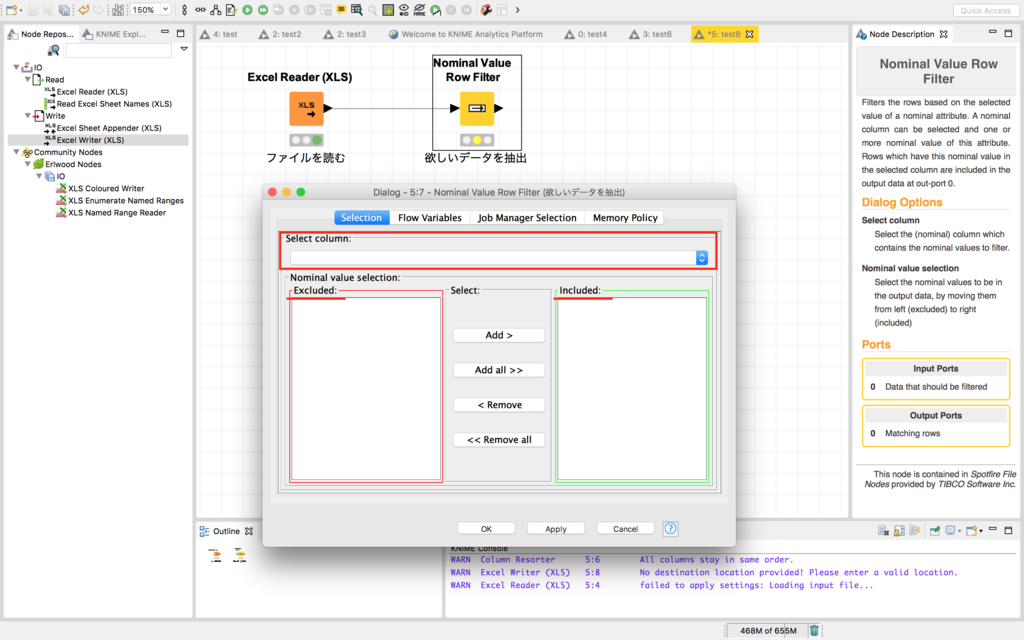Switch to the Flow Variables tab

(429, 217)
